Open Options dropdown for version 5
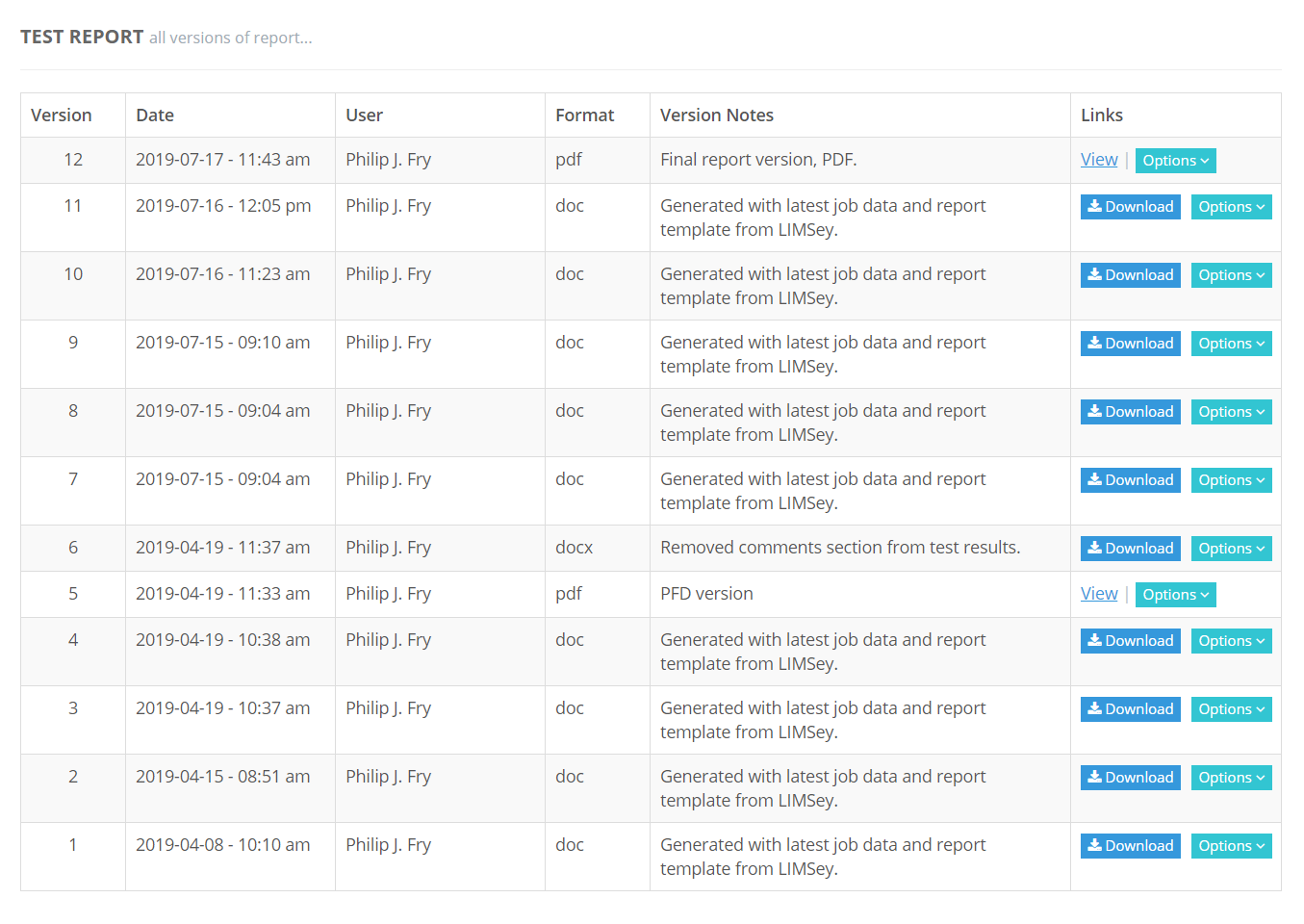The width and height of the screenshot is (1304, 924). pyautogui.click(x=1175, y=595)
